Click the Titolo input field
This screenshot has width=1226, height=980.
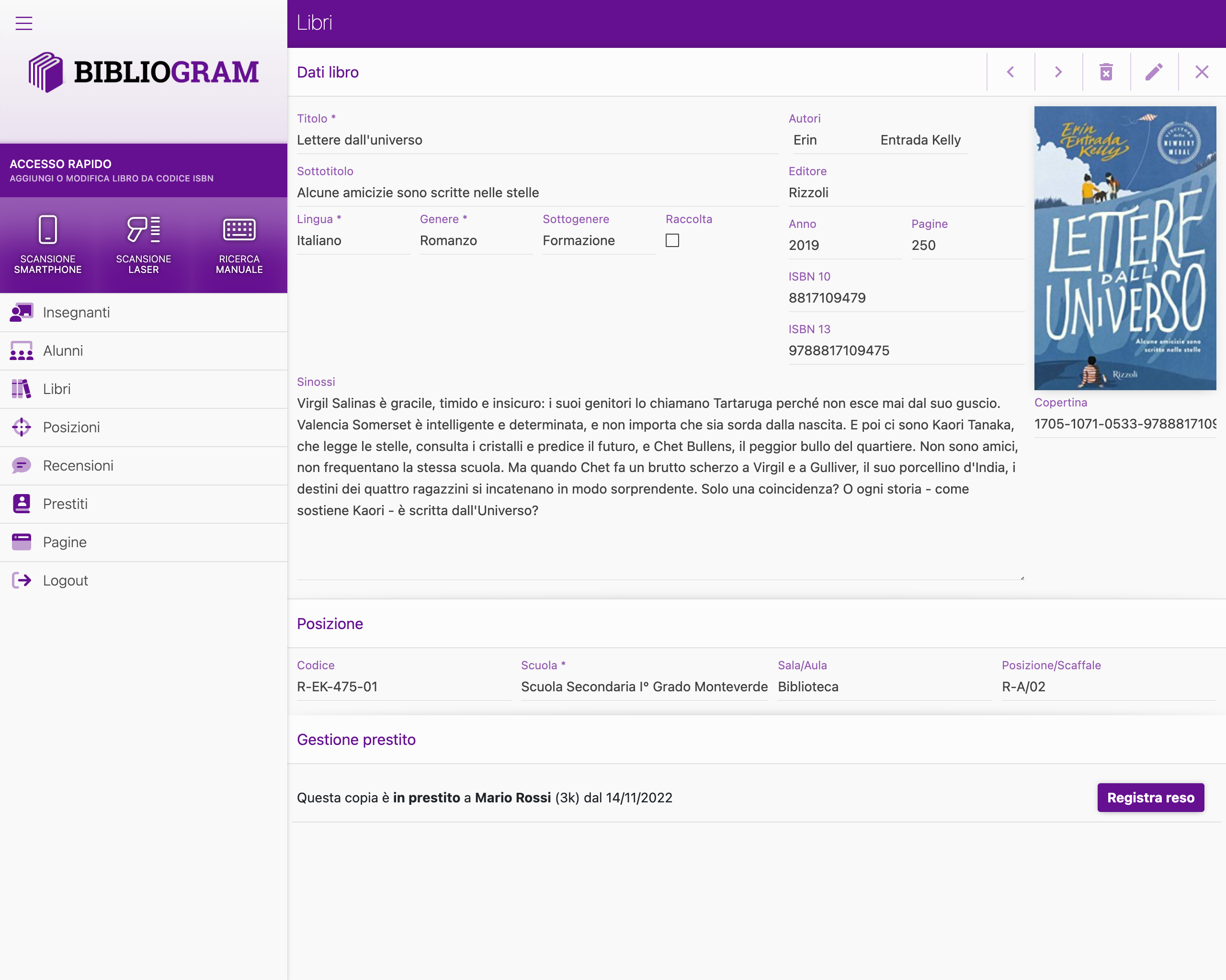[x=537, y=140]
